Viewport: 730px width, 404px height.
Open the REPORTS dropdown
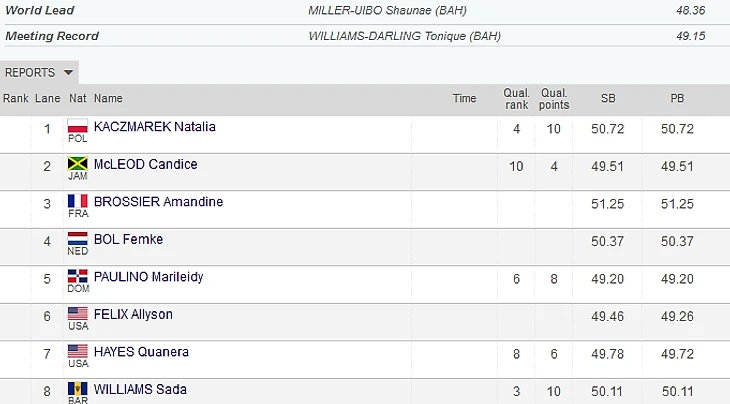[x=39, y=73]
